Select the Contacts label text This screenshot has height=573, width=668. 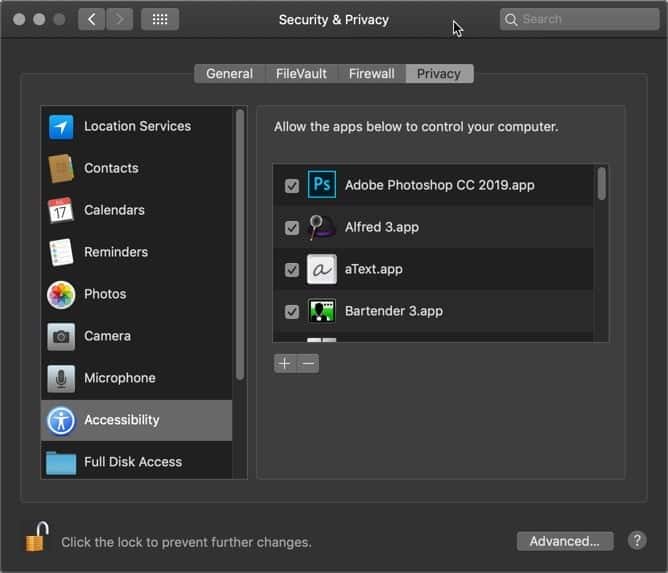111,168
